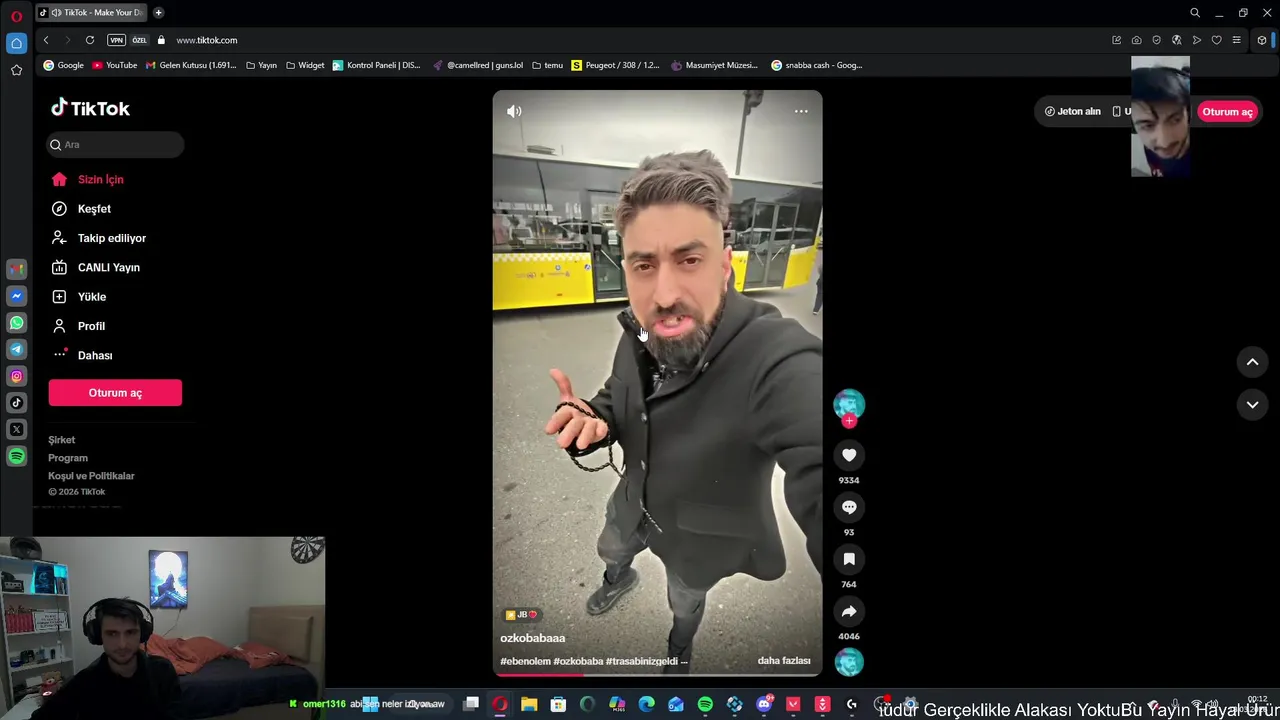
Task: Open File Explorer from taskbar
Action: tap(529, 704)
